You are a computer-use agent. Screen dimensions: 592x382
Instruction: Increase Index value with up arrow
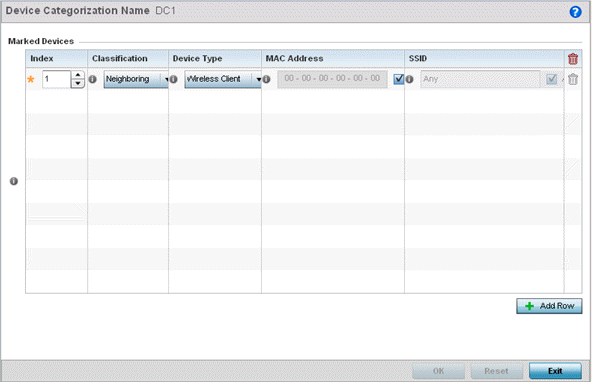[x=78, y=75]
